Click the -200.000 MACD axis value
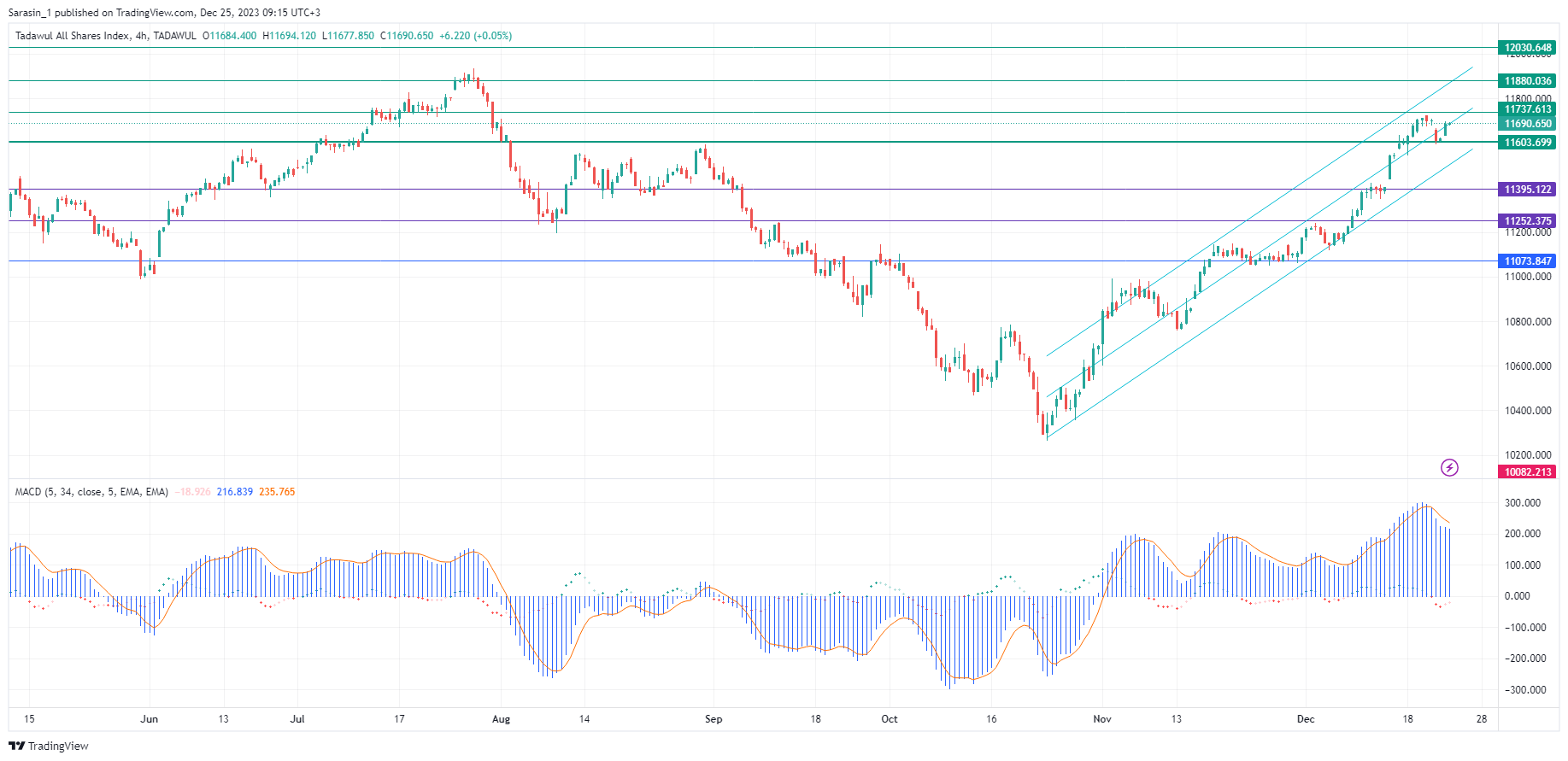1568x761 pixels. tap(1524, 659)
